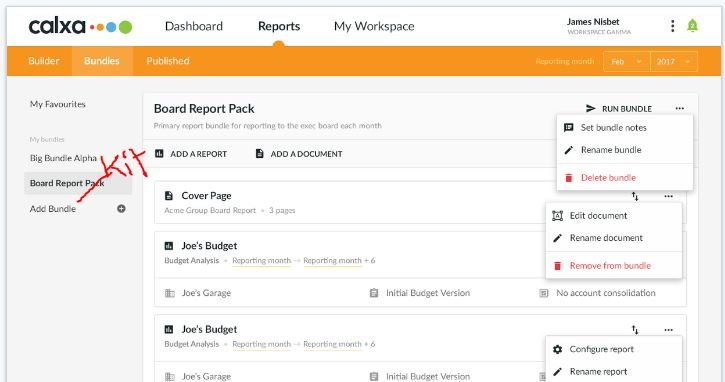Screen dimensions: 725x382
Task: Open the reporting year 2017 dropdown
Action: pos(674,62)
